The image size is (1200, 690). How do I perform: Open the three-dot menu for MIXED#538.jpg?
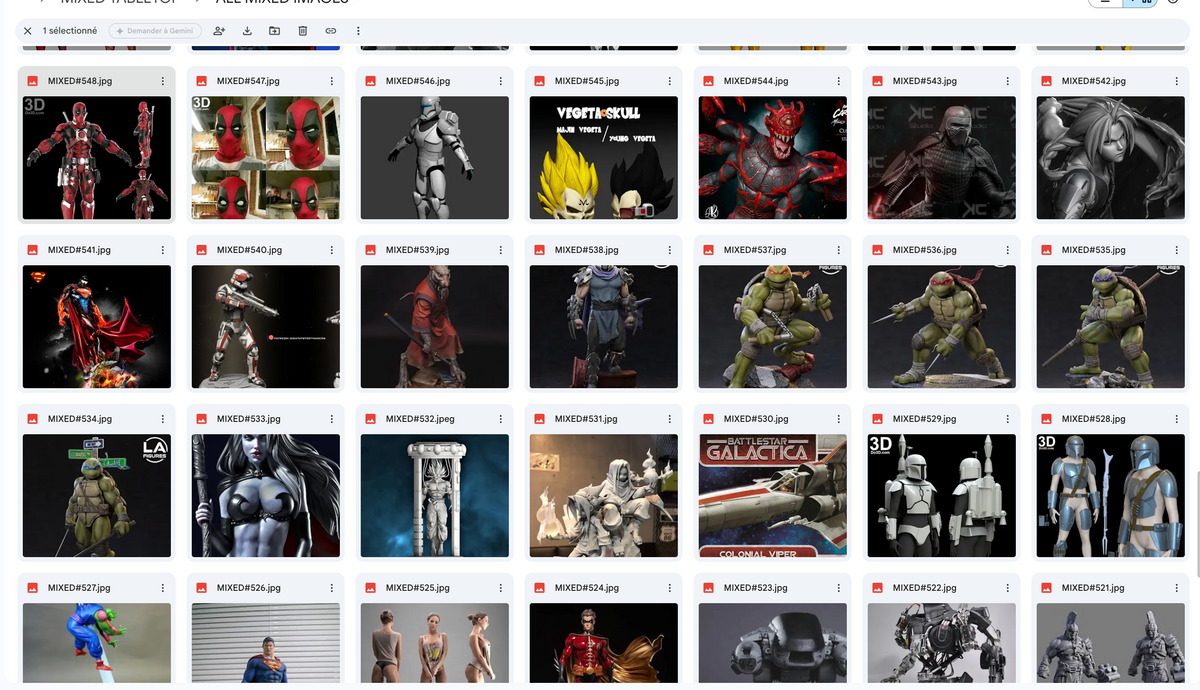pyautogui.click(x=670, y=250)
